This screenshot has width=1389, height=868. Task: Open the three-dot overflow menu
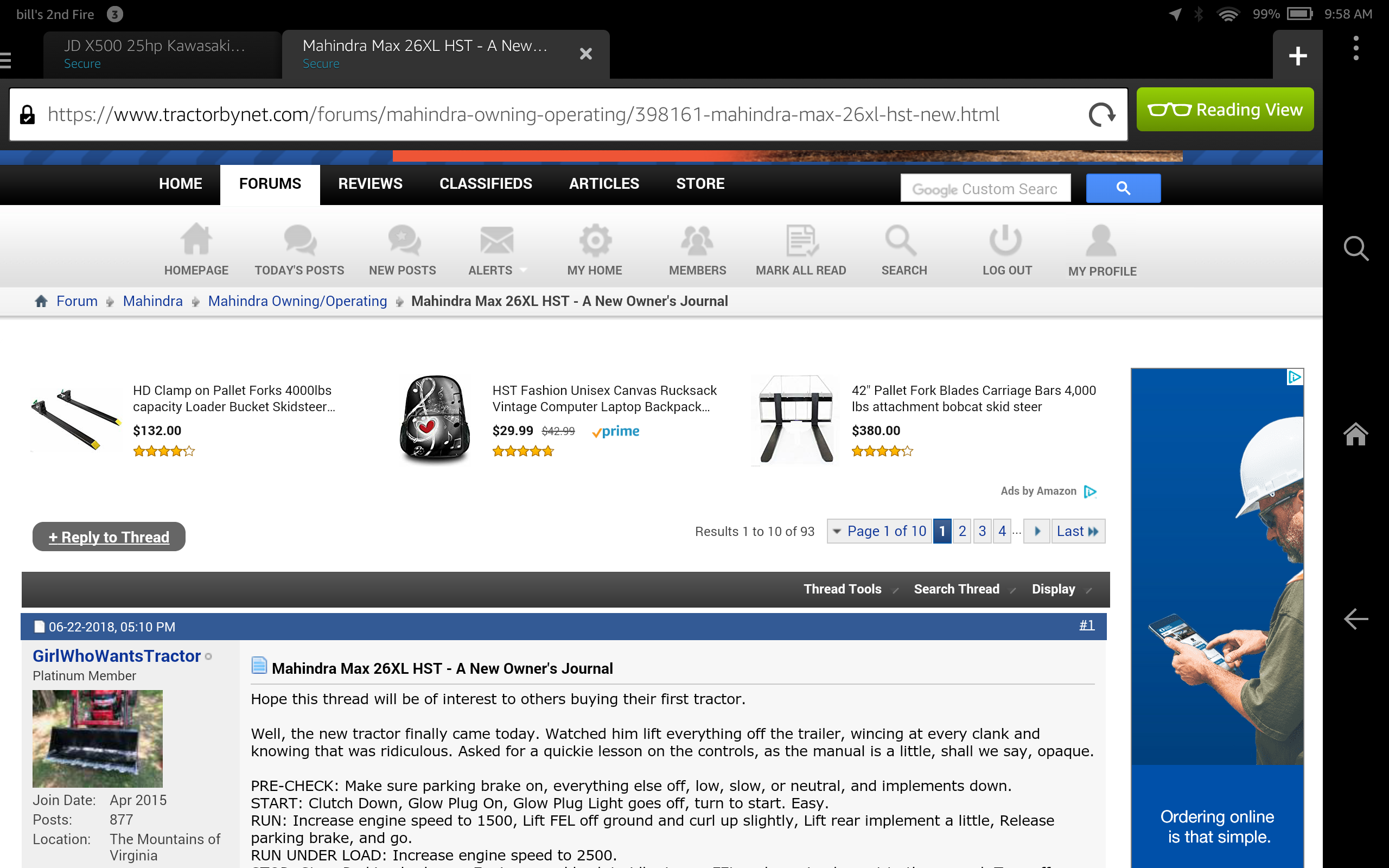1356,48
